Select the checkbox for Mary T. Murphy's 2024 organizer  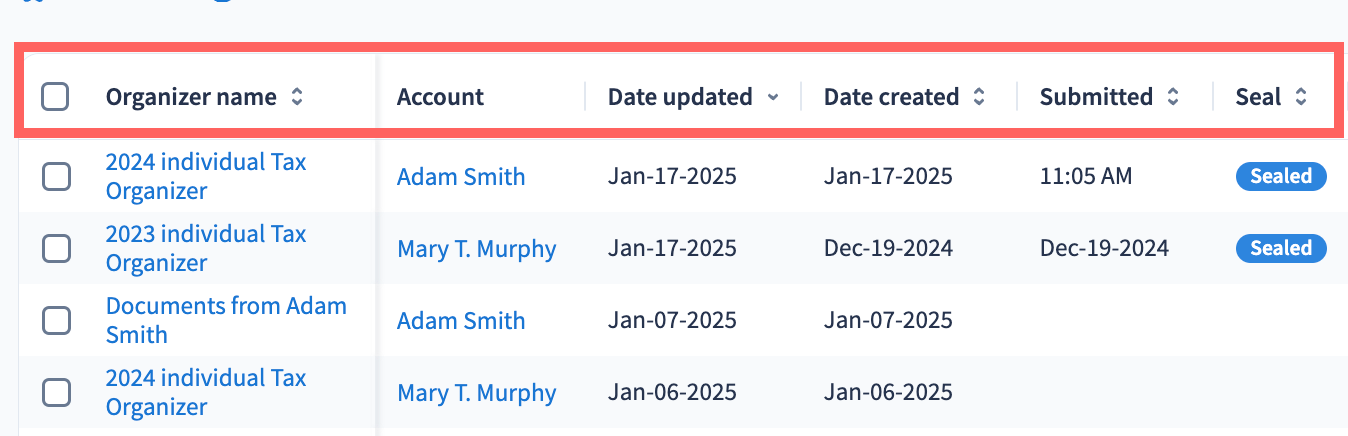click(56, 392)
